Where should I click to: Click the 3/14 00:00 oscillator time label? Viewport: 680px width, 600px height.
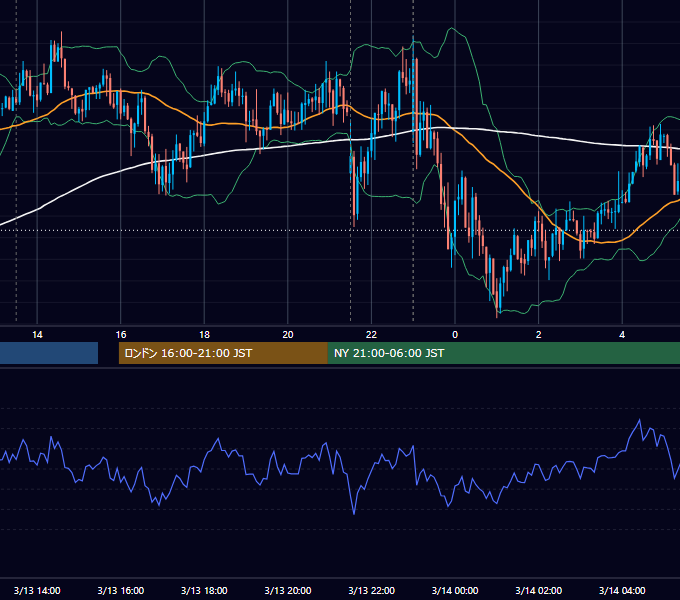click(455, 590)
